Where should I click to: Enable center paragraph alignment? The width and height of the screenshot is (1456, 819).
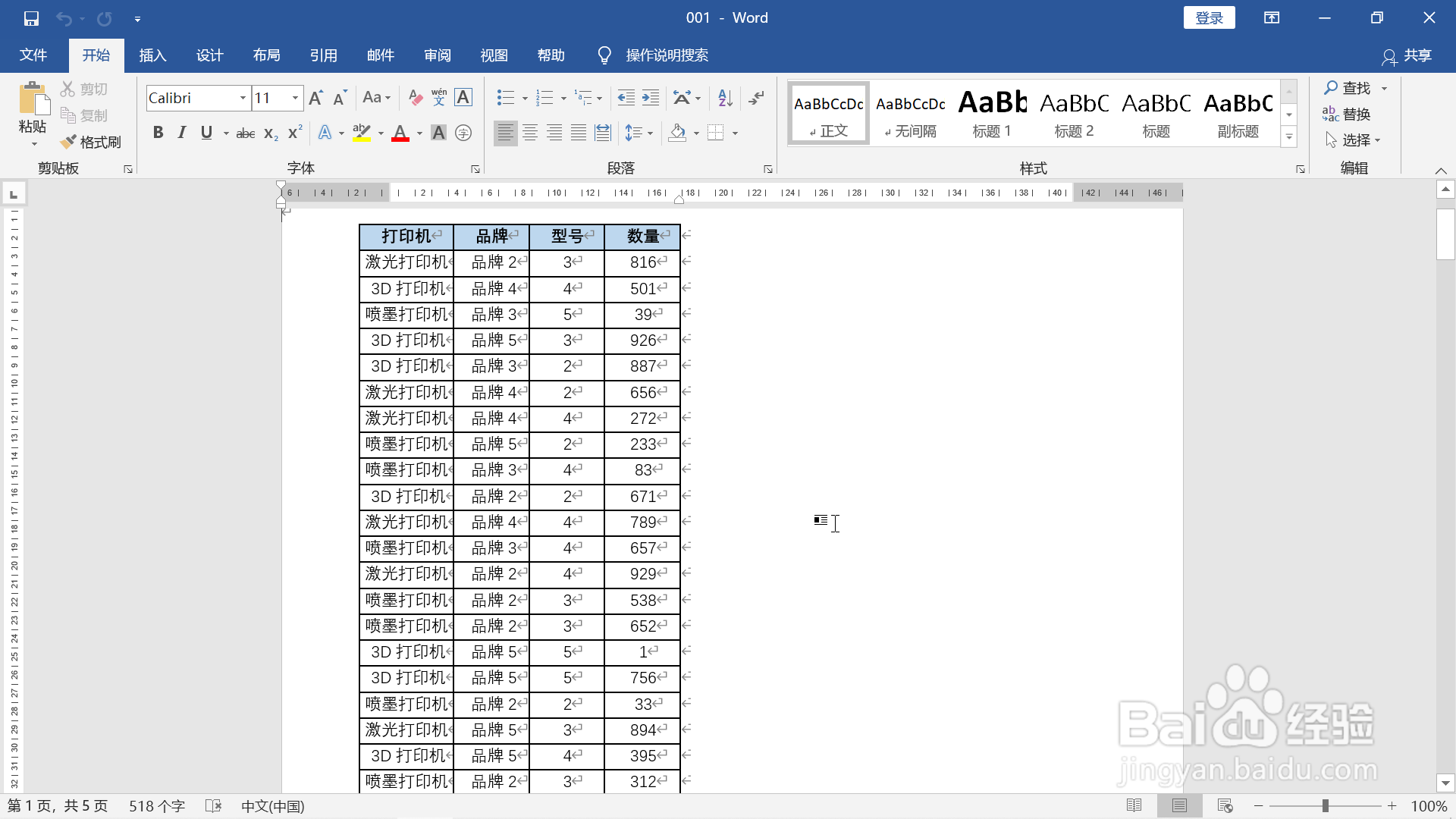pos(530,133)
